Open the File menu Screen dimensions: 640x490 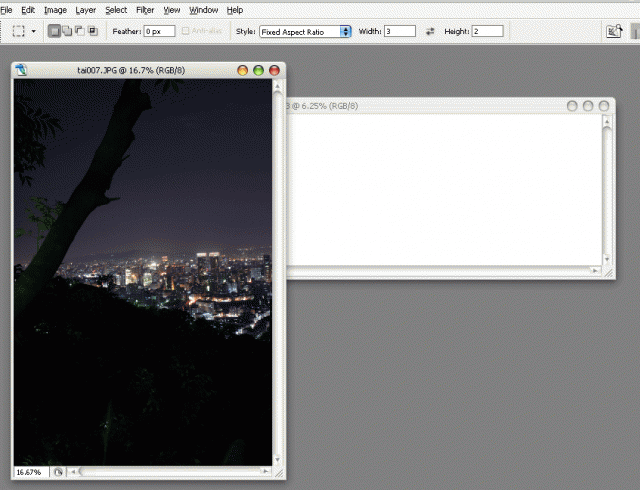pos(6,10)
